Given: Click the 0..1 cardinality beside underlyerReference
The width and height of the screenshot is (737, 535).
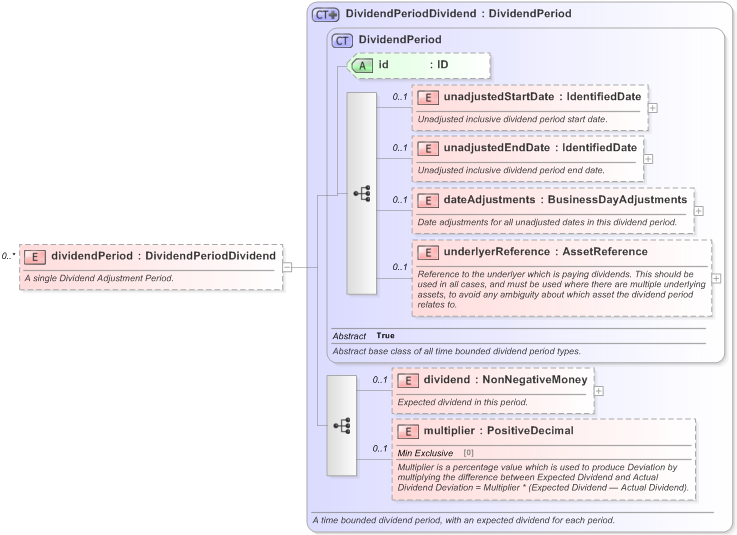Looking at the screenshot, I should coord(400,267).
